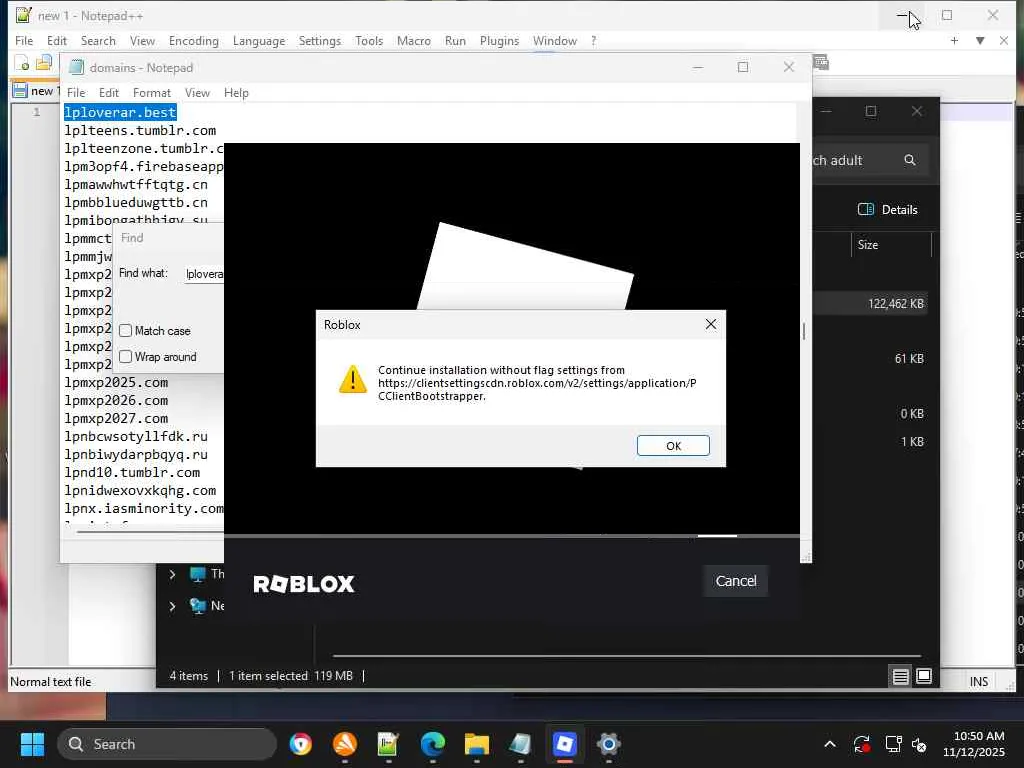Screen dimensions: 1024x768
Task: Click lpnd10.tumblr.com line in Notepad
Action: click(132, 473)
